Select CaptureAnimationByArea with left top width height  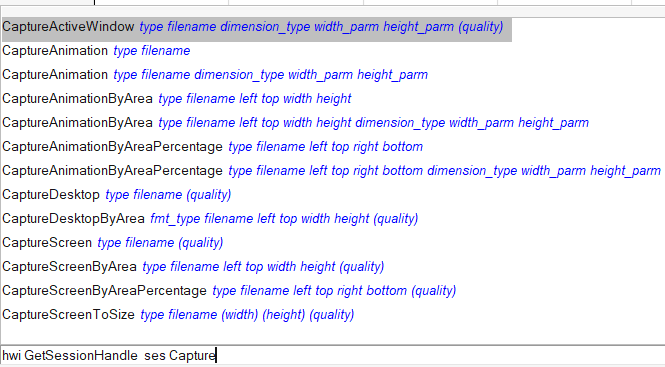[x=177, y=99]
